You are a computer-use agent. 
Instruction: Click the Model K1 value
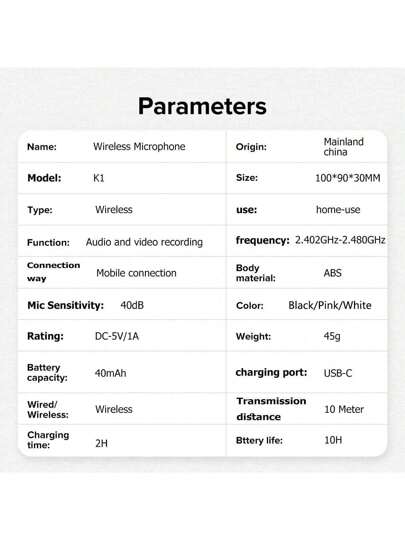coord(98,178)
